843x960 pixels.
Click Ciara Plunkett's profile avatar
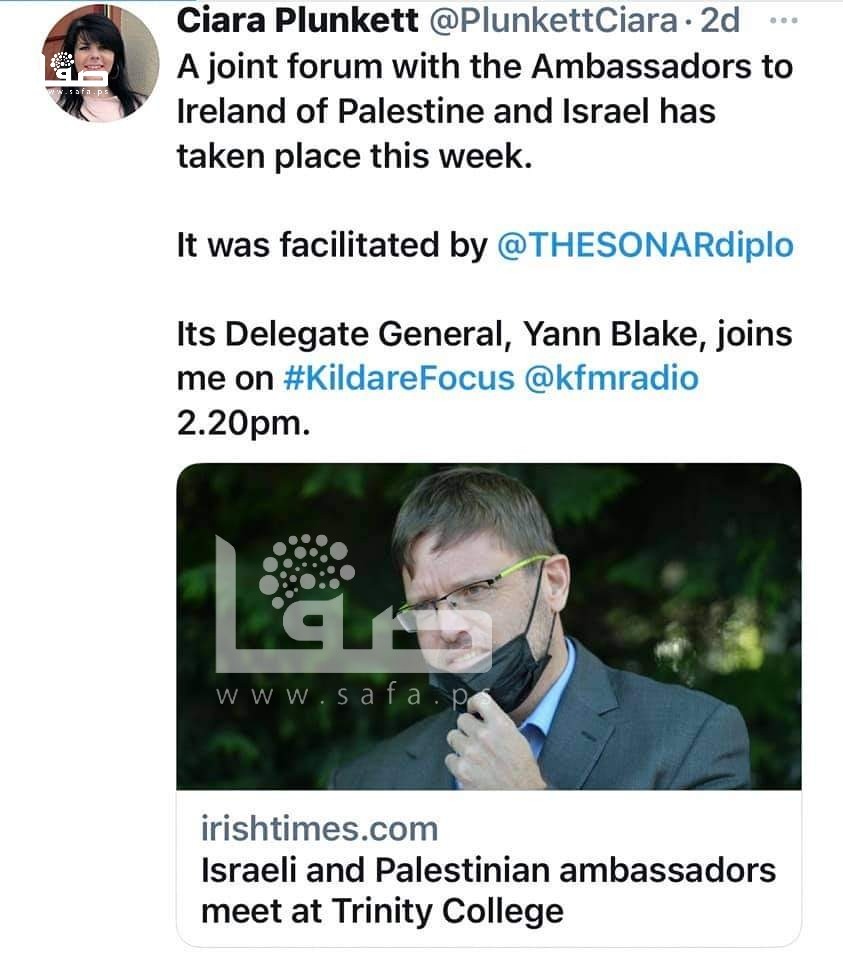(101, 63)
